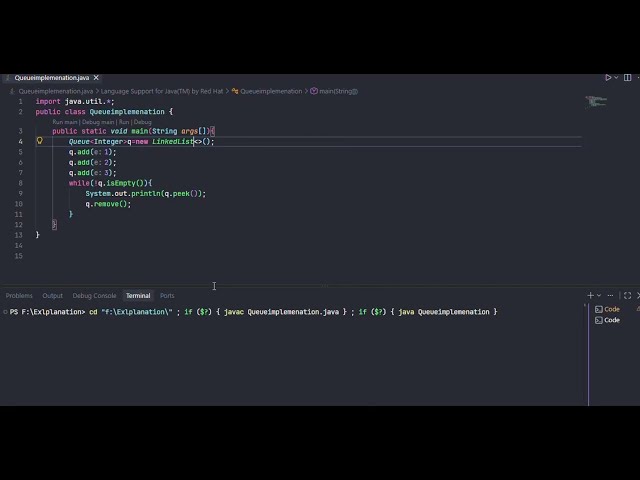Click the import java.util.* line
Screen dimensions: 640x480
click(x=75, y=101)
